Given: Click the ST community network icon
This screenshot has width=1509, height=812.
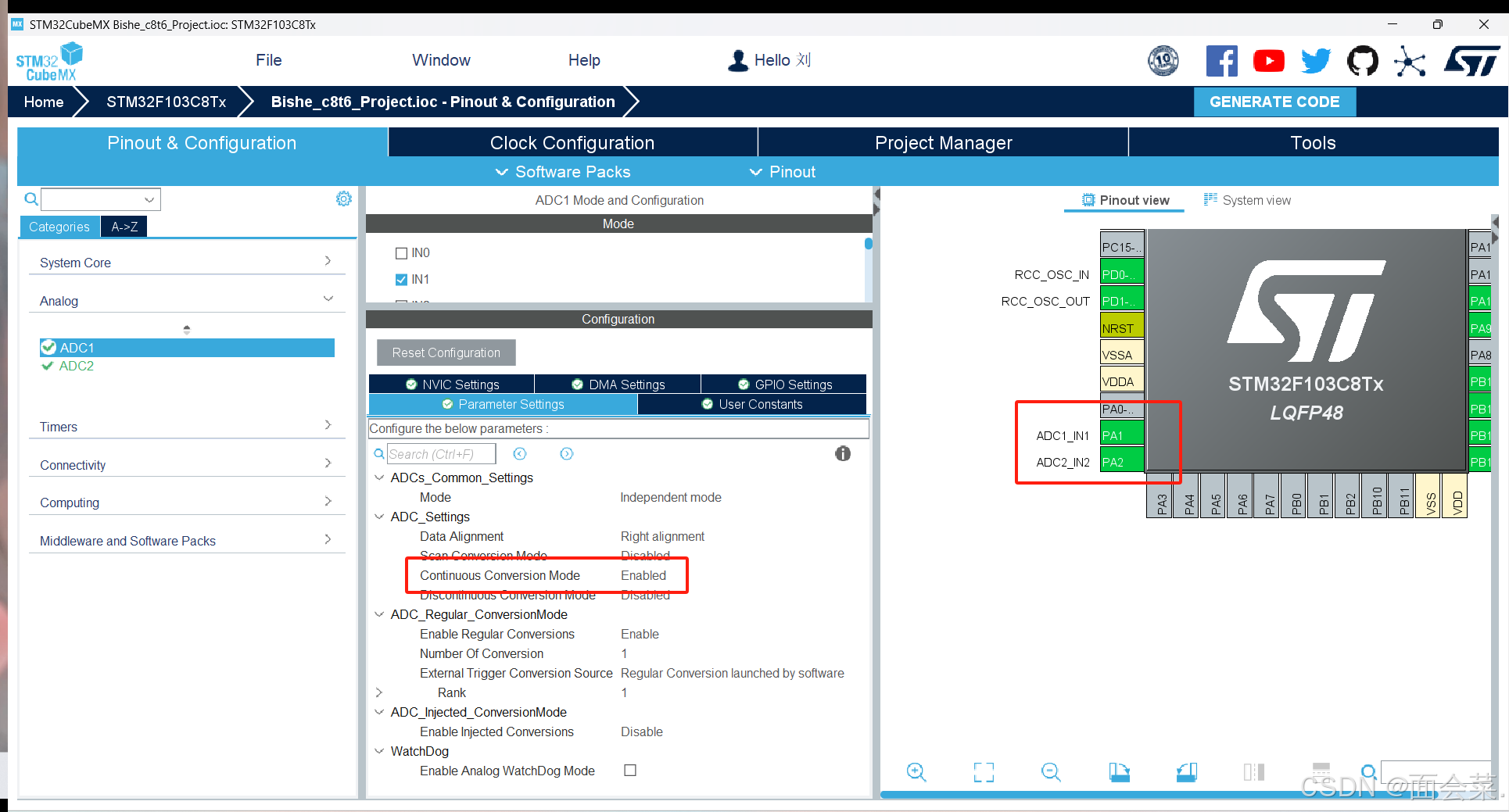Looking at the screenshot, I should coord(1410,62).
